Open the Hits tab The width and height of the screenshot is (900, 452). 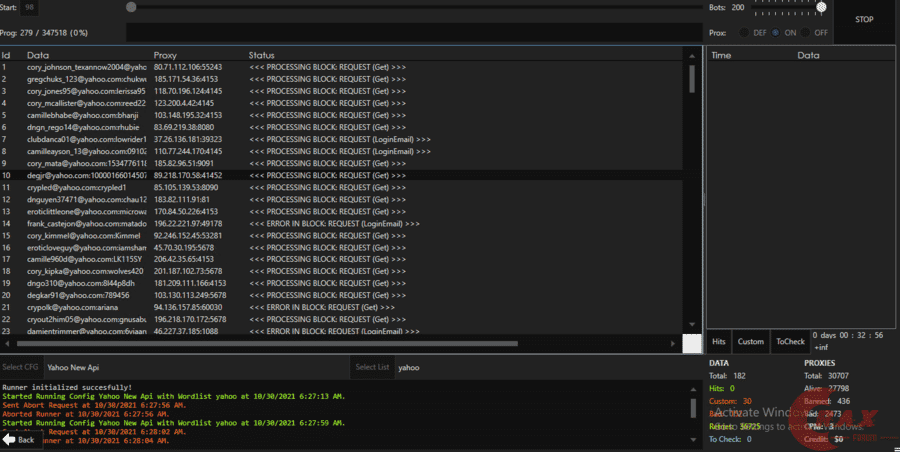click(719, 342)
